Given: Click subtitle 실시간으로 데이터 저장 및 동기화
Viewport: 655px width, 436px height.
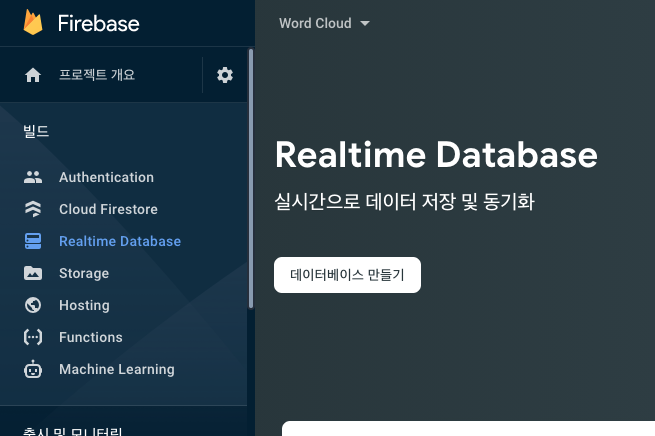Looking at the screenshot, I should [x=404, y=201].
